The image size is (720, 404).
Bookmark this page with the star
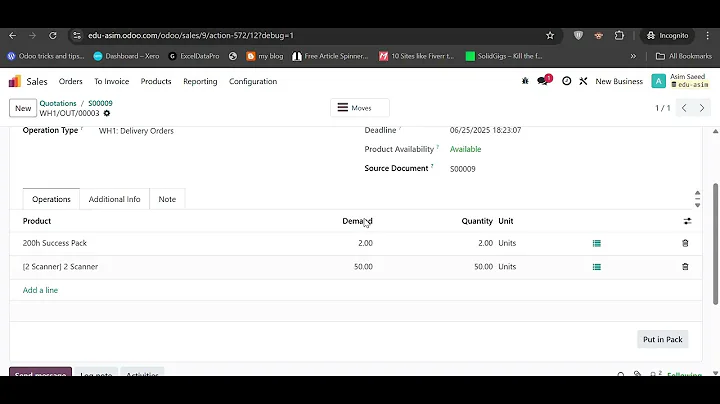[550, 35]
